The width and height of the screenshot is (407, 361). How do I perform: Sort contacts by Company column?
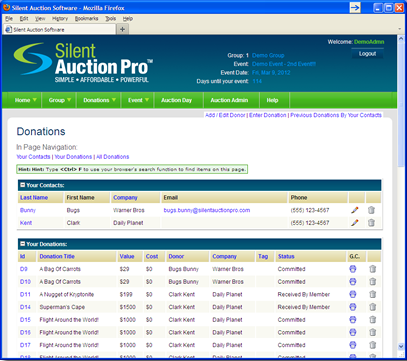point(125,197)
